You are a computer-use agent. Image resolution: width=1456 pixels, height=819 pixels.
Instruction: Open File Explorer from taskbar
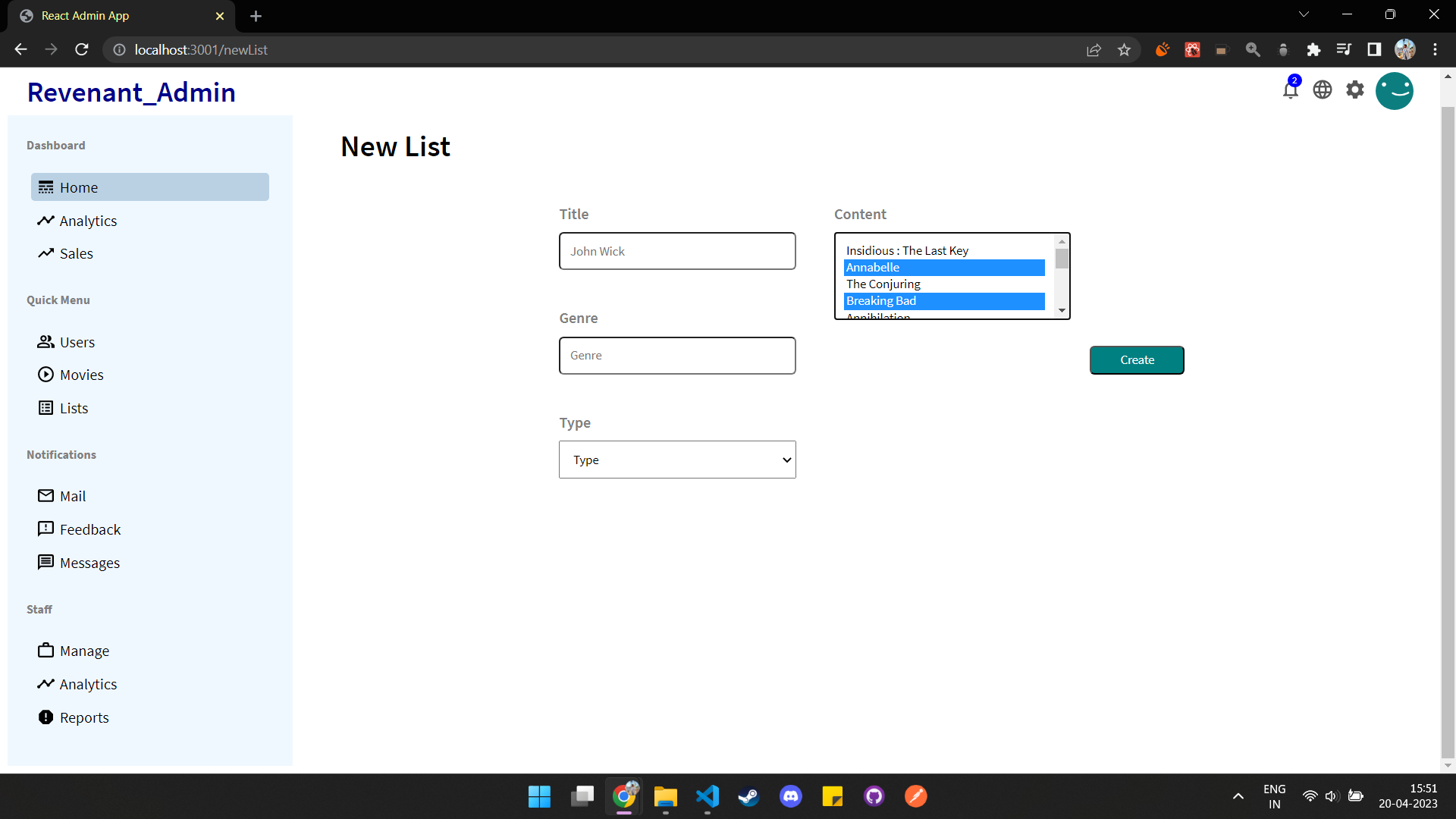[665, 796]
